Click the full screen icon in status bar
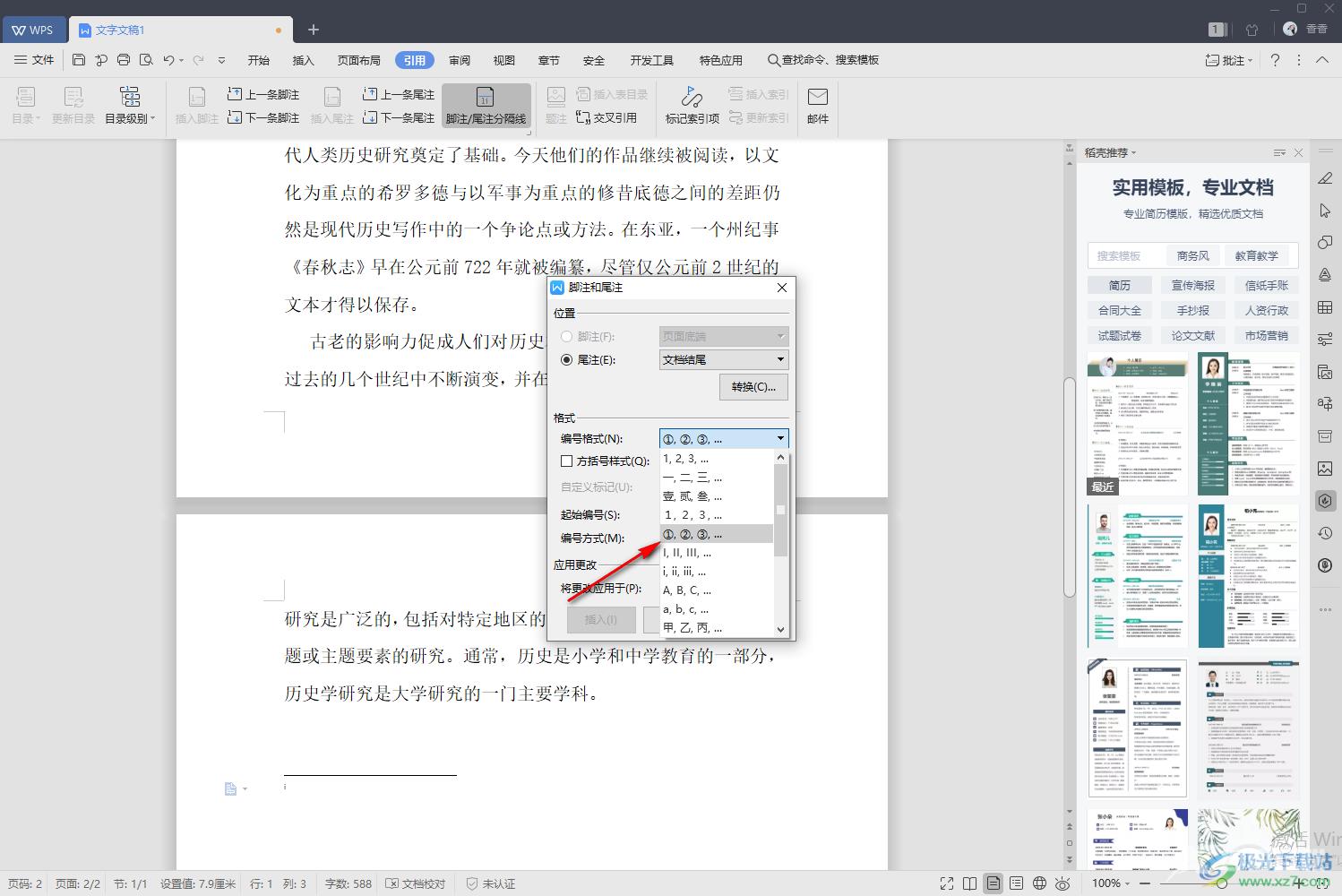Viewport: 1342px width, 896px height. tap(947, 883)
